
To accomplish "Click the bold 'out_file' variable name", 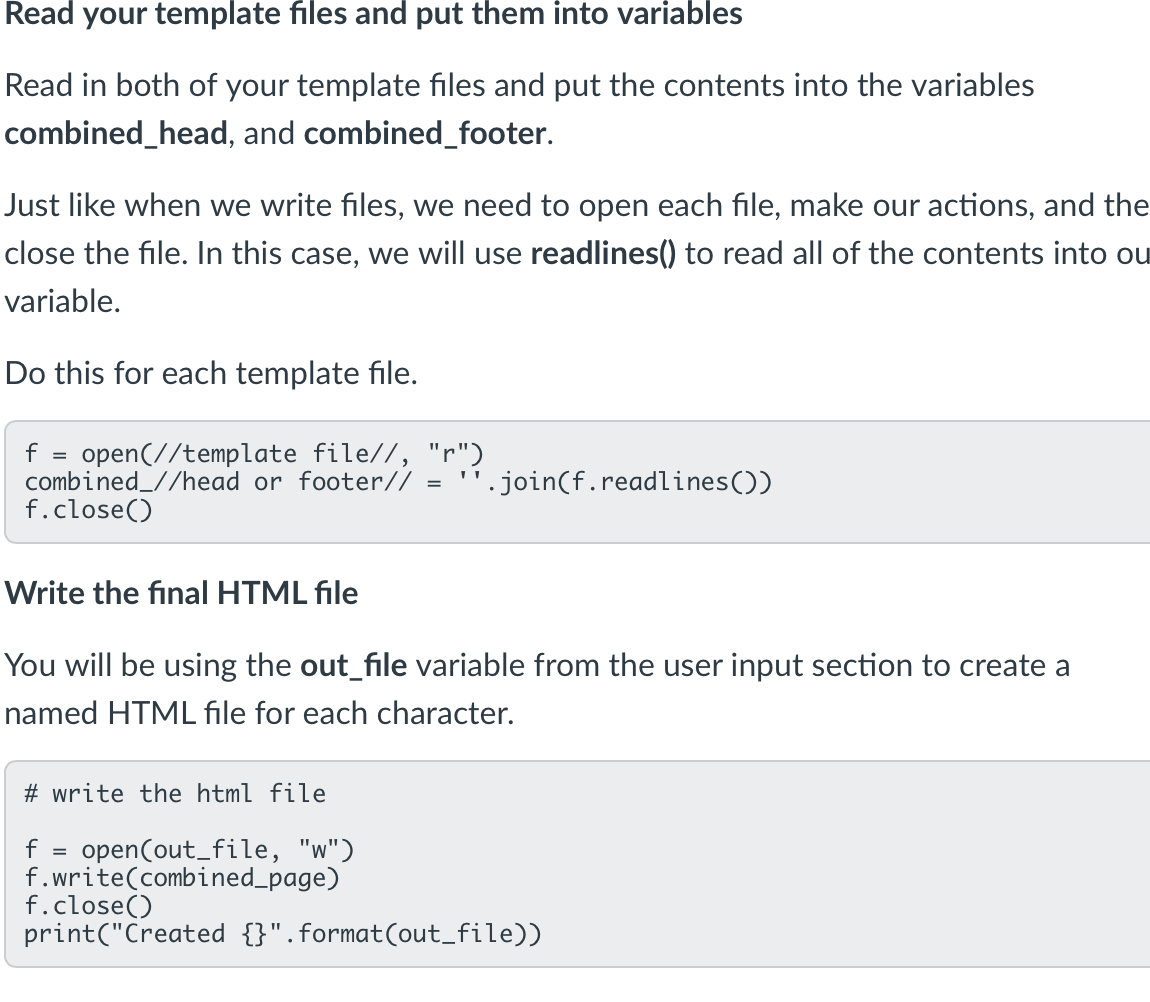I will tap(353, 666).
